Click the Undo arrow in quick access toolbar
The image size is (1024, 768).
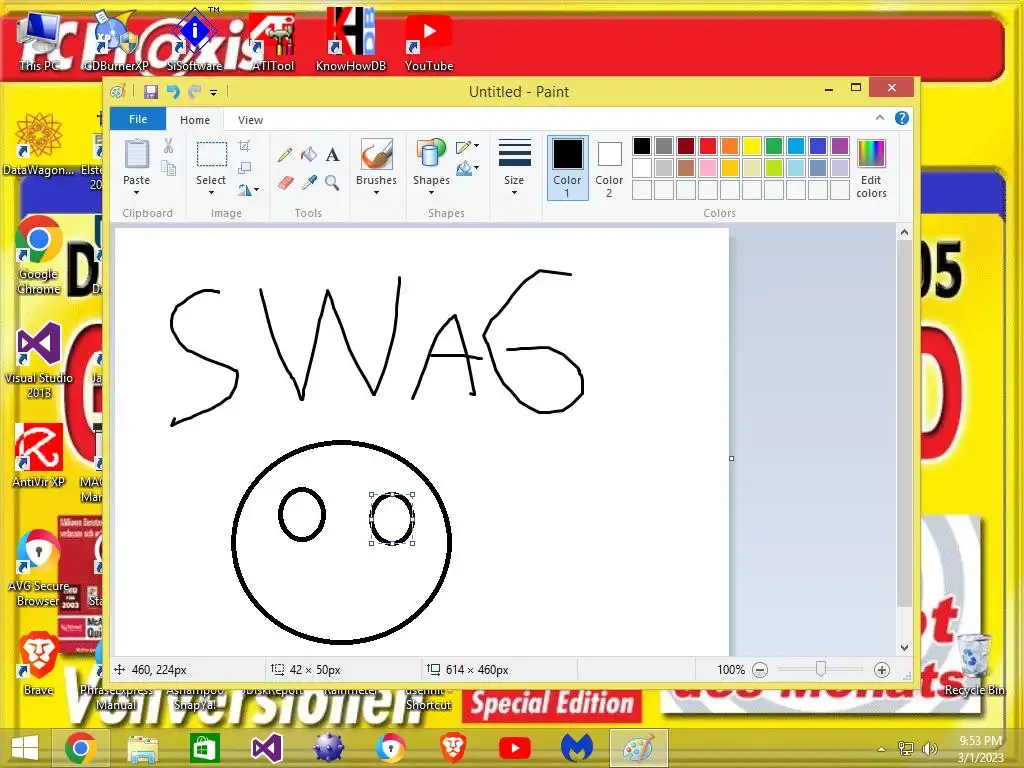pos(173,92)
